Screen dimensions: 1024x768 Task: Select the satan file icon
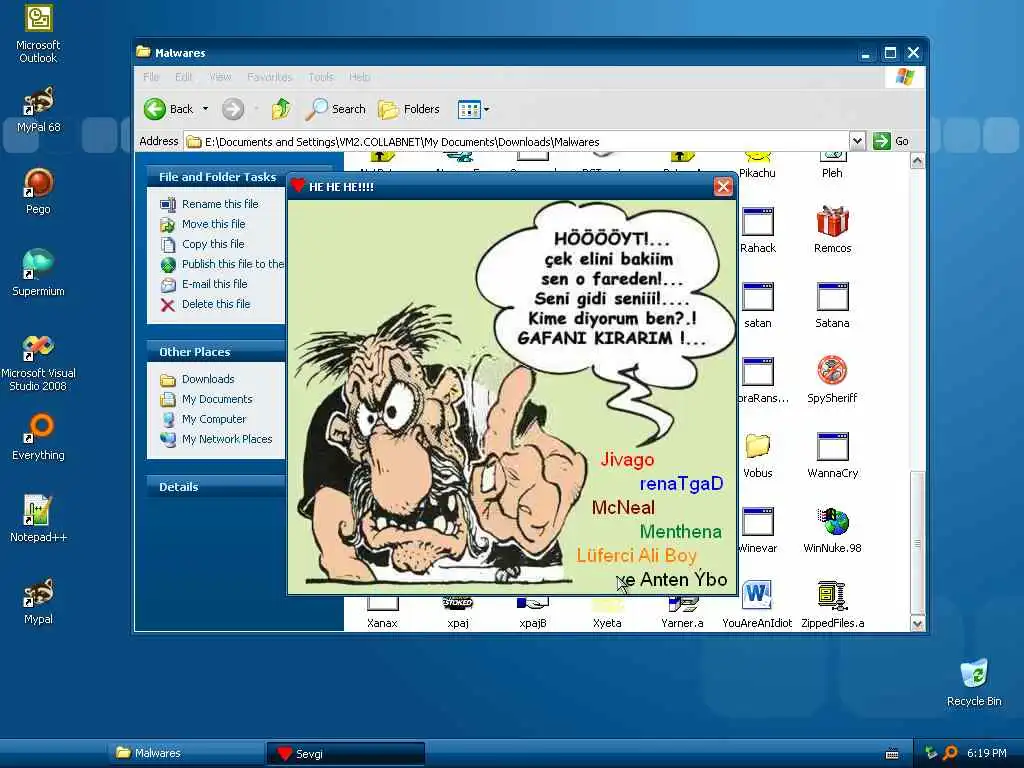[x=758, y=304]
